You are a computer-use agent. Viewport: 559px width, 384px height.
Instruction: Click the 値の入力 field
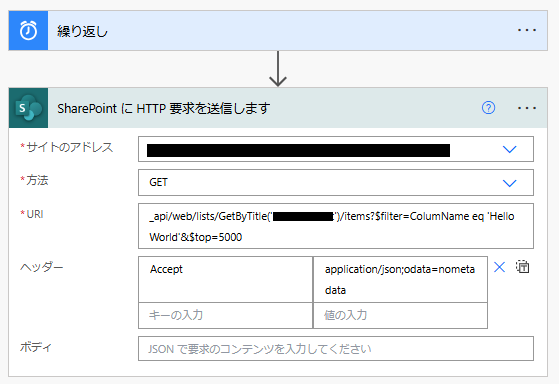[x=400, y=316]
